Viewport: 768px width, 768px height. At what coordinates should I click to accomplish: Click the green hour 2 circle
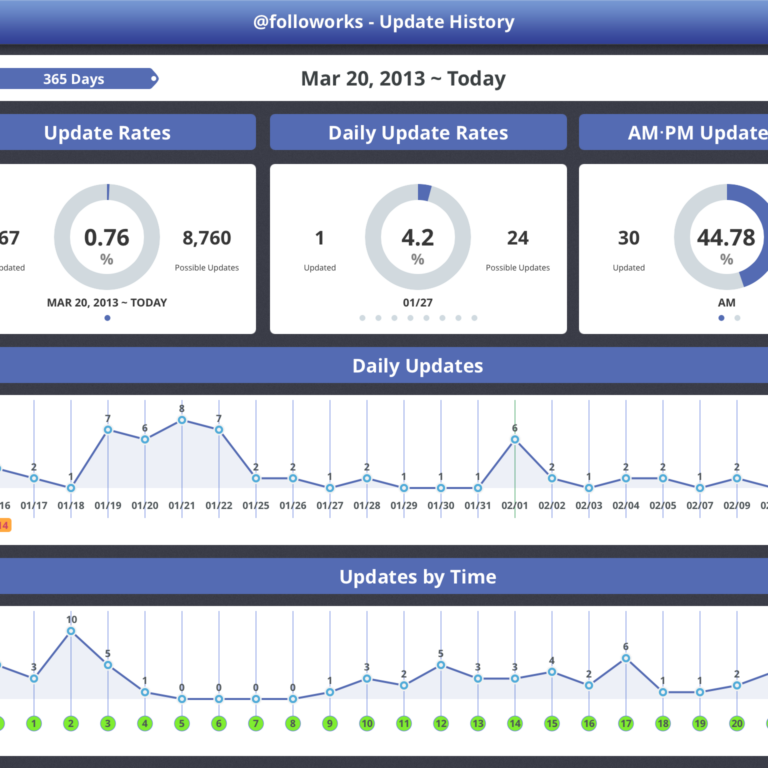click(71, 723)
